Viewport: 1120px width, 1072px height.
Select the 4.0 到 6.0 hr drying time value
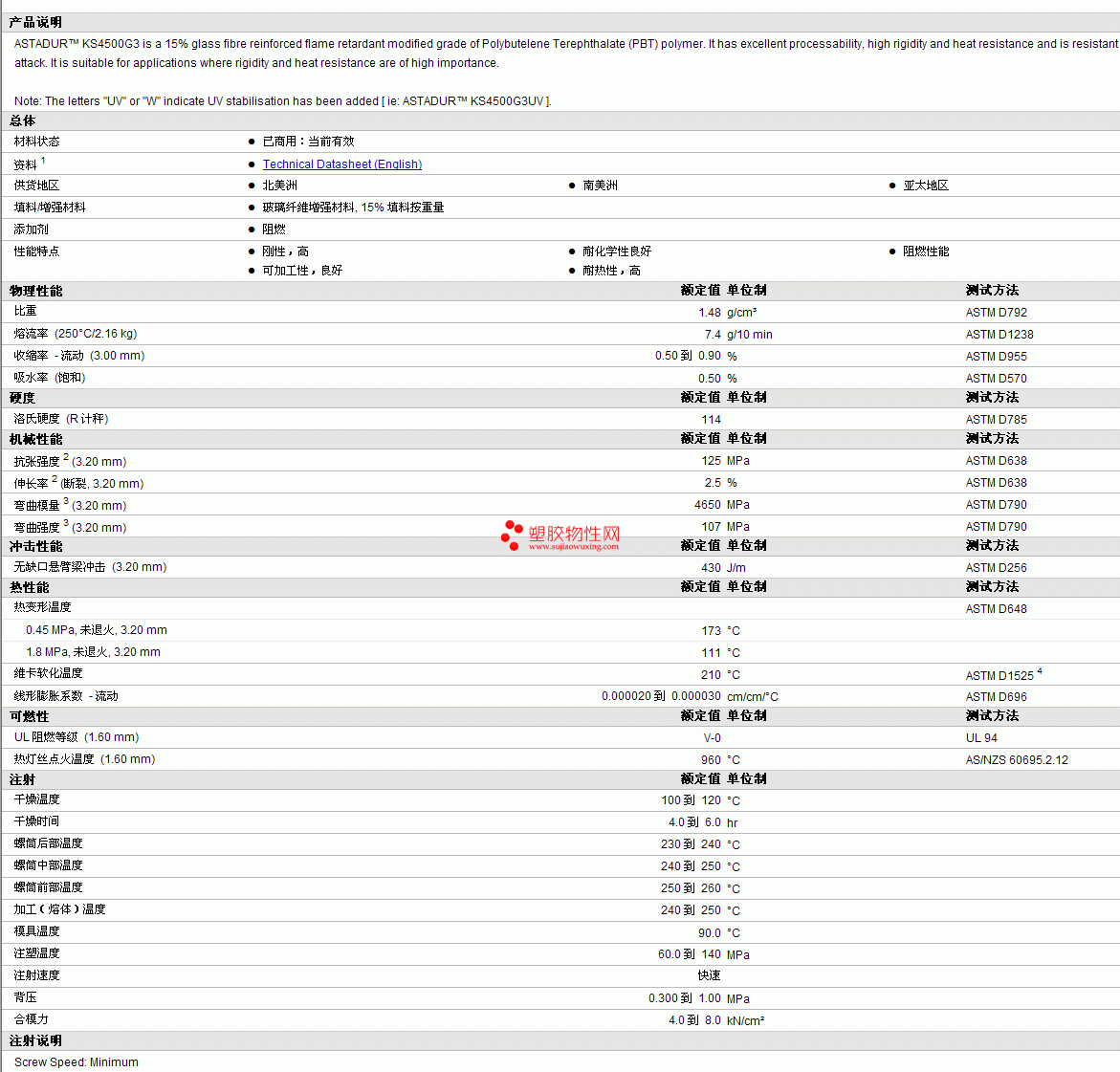(x=703, y=822)
